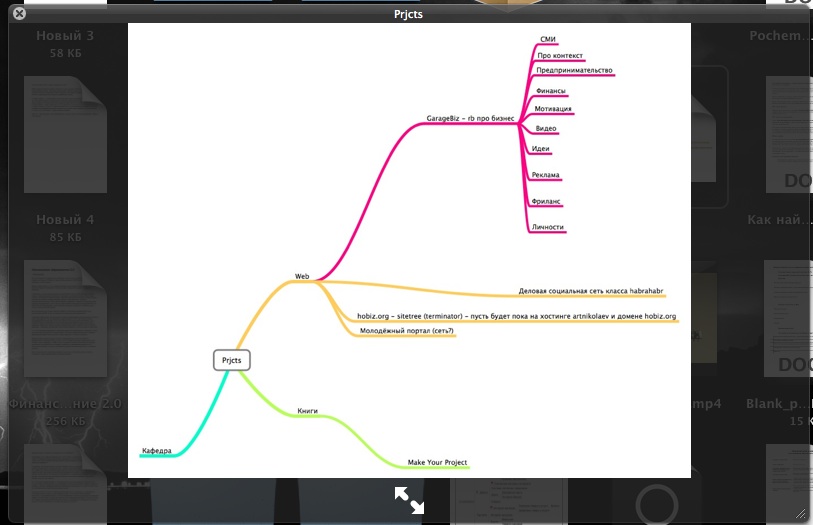Click the Видео node
Screen dimensions: 813x525
(546, 129)
